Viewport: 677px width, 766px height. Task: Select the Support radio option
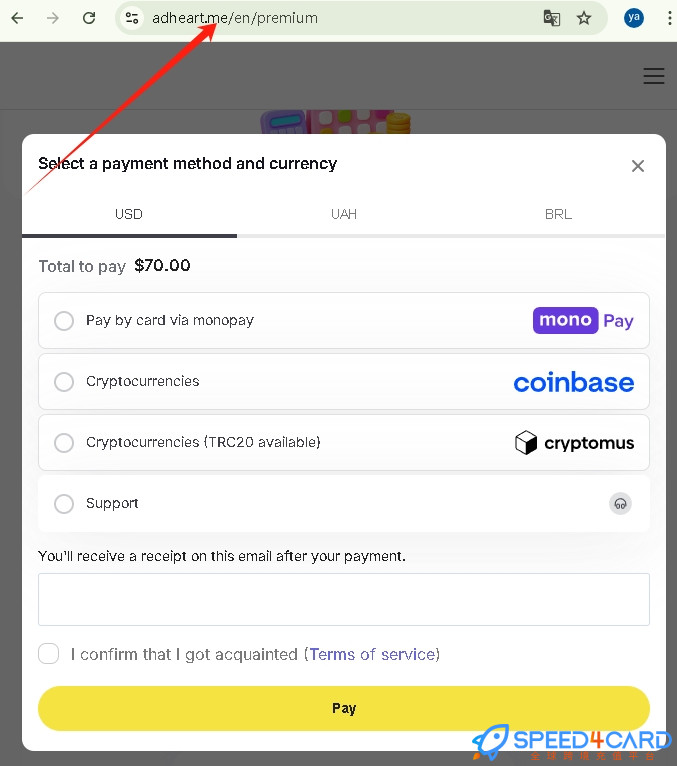[344, 504]
